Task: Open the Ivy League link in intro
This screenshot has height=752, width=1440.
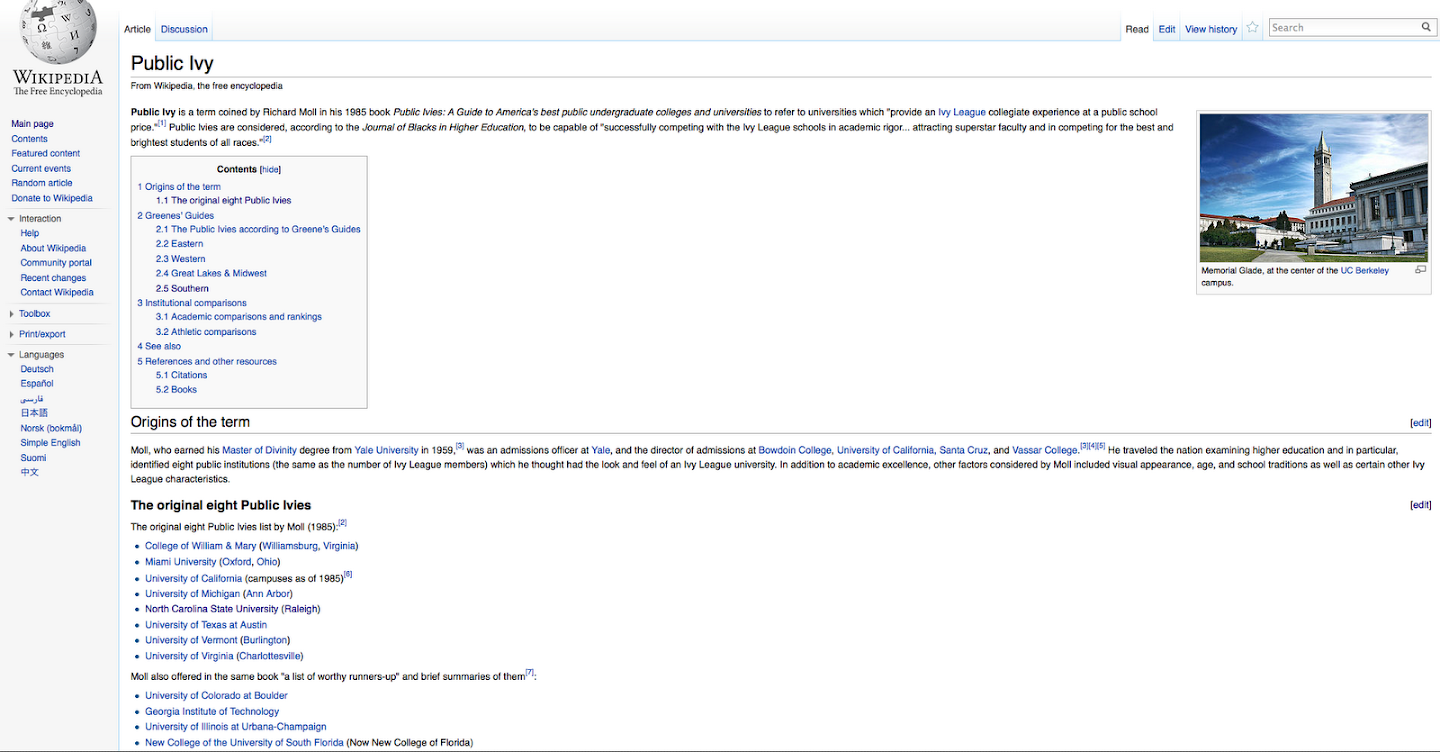Action: [962, 113]
